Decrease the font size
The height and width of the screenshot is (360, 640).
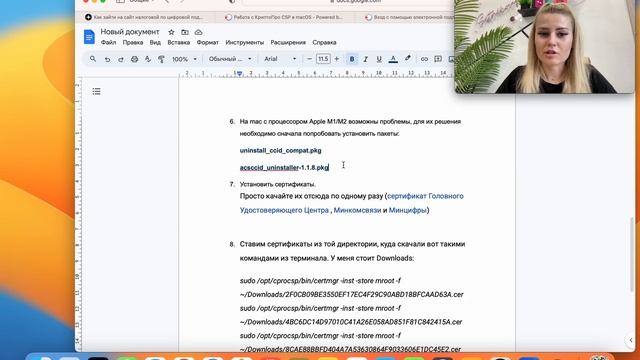pyautogui.click(x=309, y=59)
